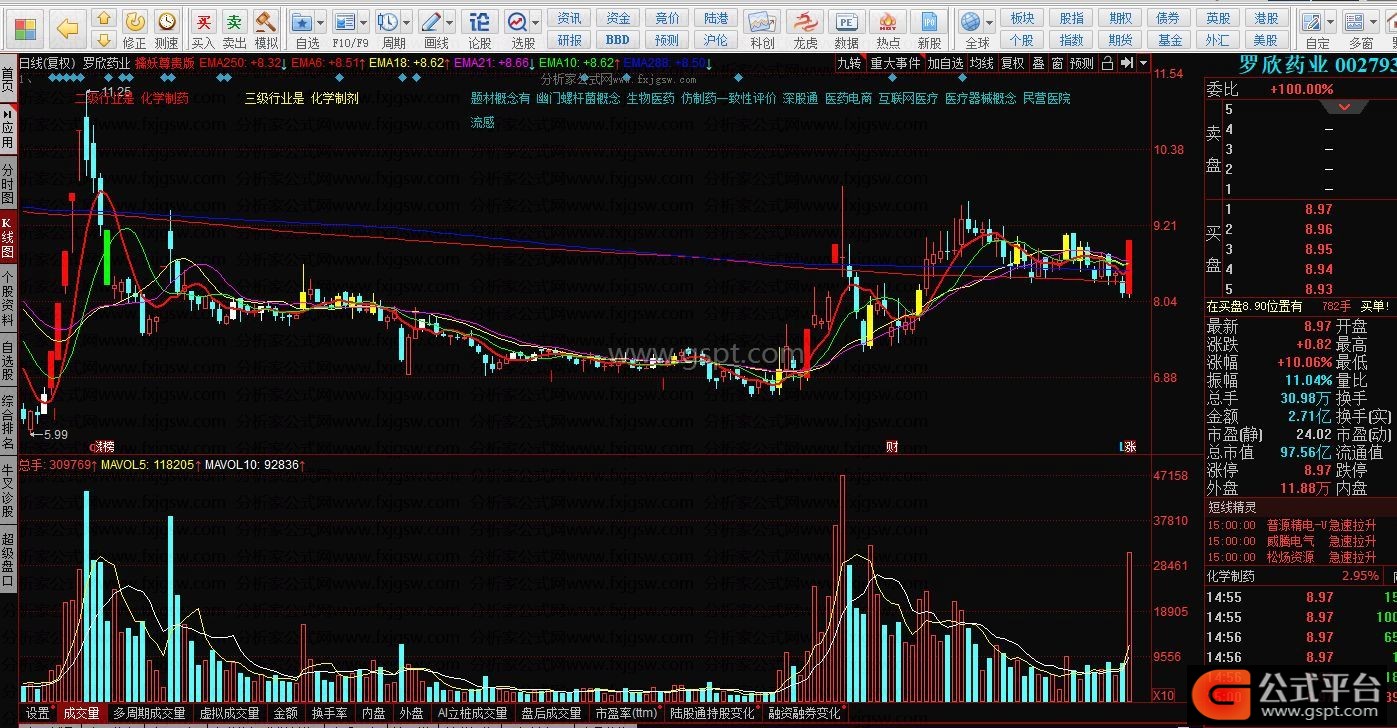Click the up arrow page icon

click(x=103, y=17)
